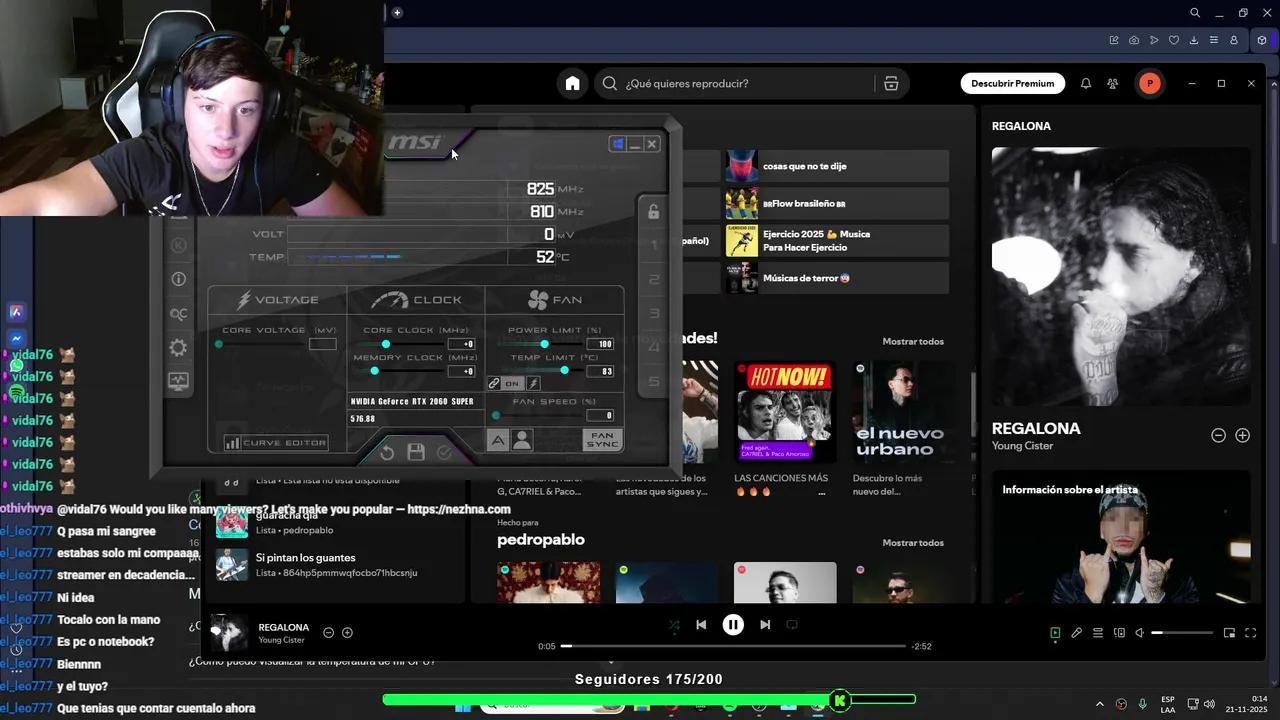Image resolution: width=1280 pixels, height=720 pixels.
Task: Toggle temp limit priority lightning icon
Action: tap(533, 384)
